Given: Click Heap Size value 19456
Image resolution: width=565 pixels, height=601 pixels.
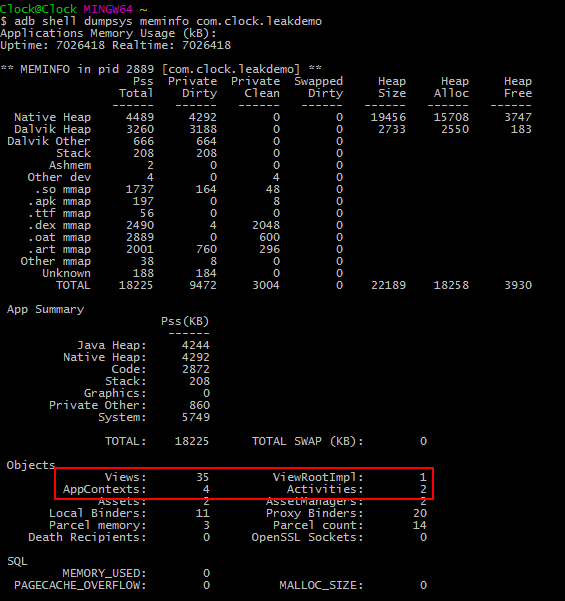Looking at the screenshot, I should (x=388, y=117).
